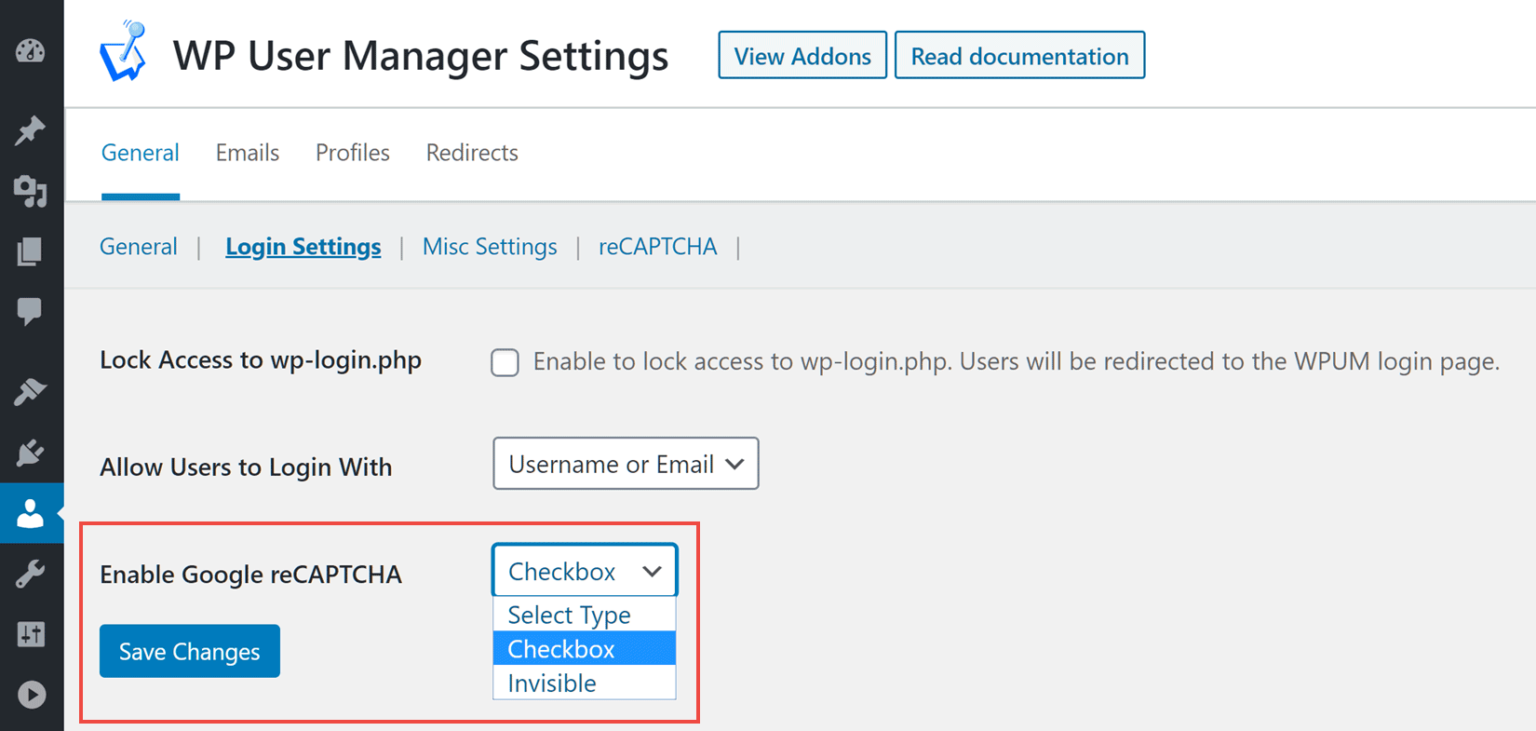The height and width of the screenshot is (731, 1536).
Task: Open Misc Settings sub-section link
Action: (490, 247)
